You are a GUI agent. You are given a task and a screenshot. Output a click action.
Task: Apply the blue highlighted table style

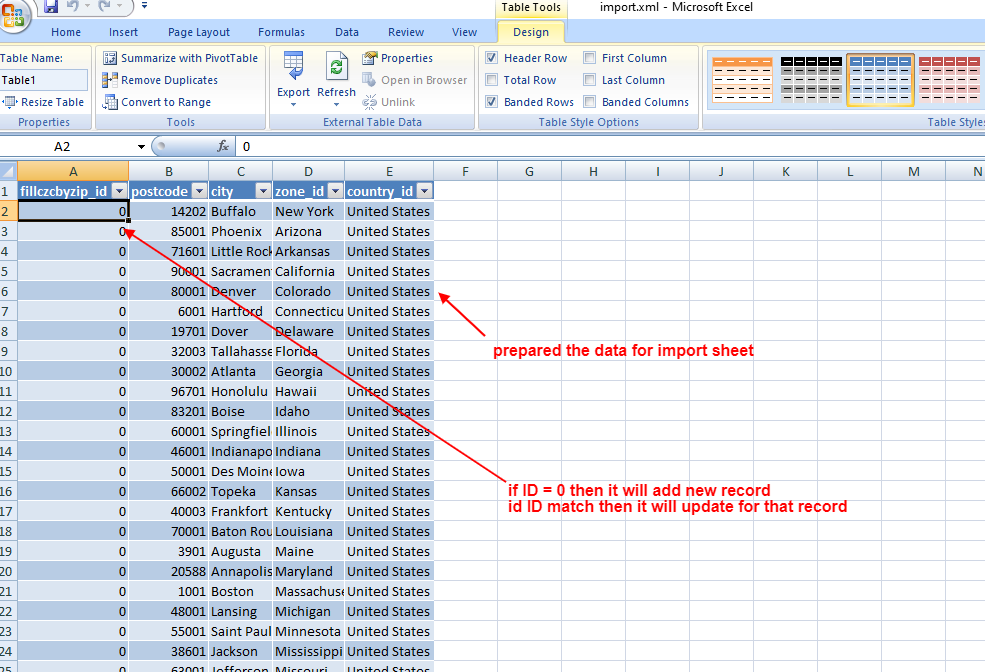click(x=880, y=80)
